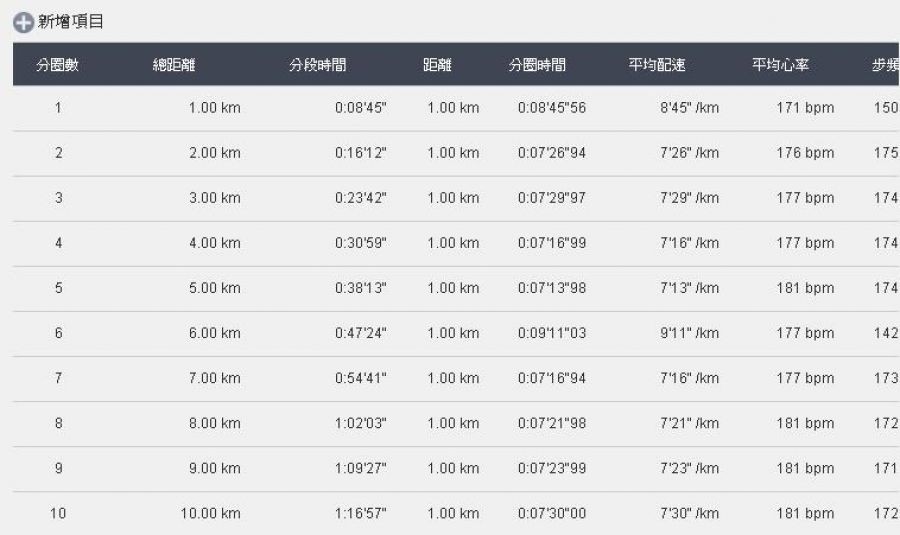Image resolution: width=900 pixels, height=535 pixels.
Task: Select the 0:16'12" split time cell
Action: (360, 153)
